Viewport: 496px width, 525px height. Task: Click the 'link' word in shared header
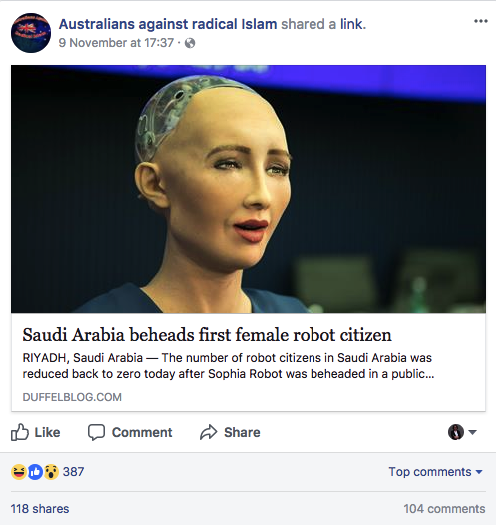353,24
